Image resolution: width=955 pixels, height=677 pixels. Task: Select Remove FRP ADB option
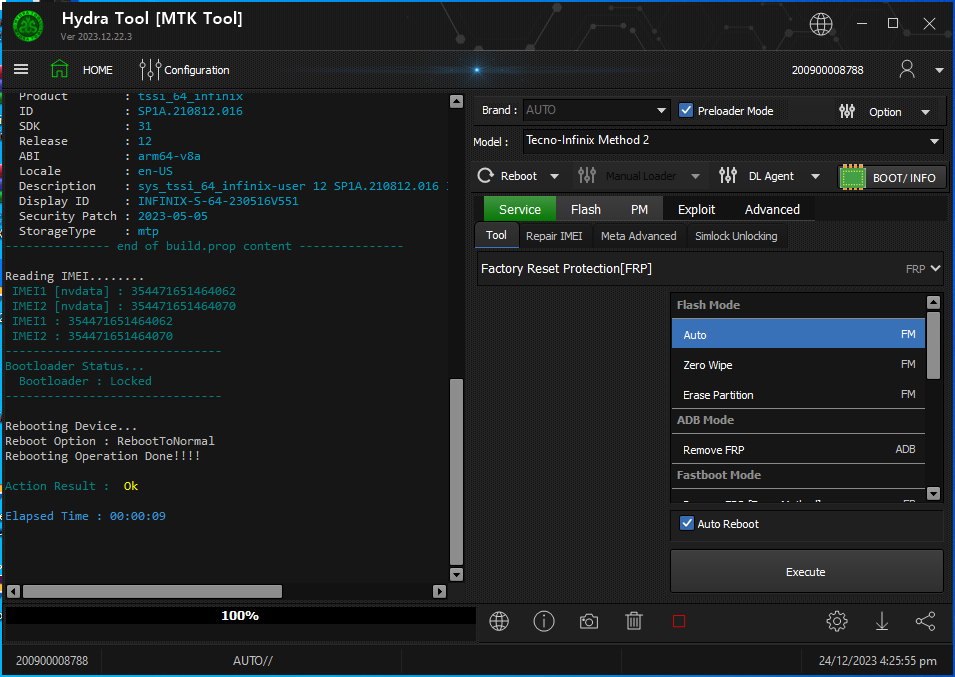click(798, 449)
